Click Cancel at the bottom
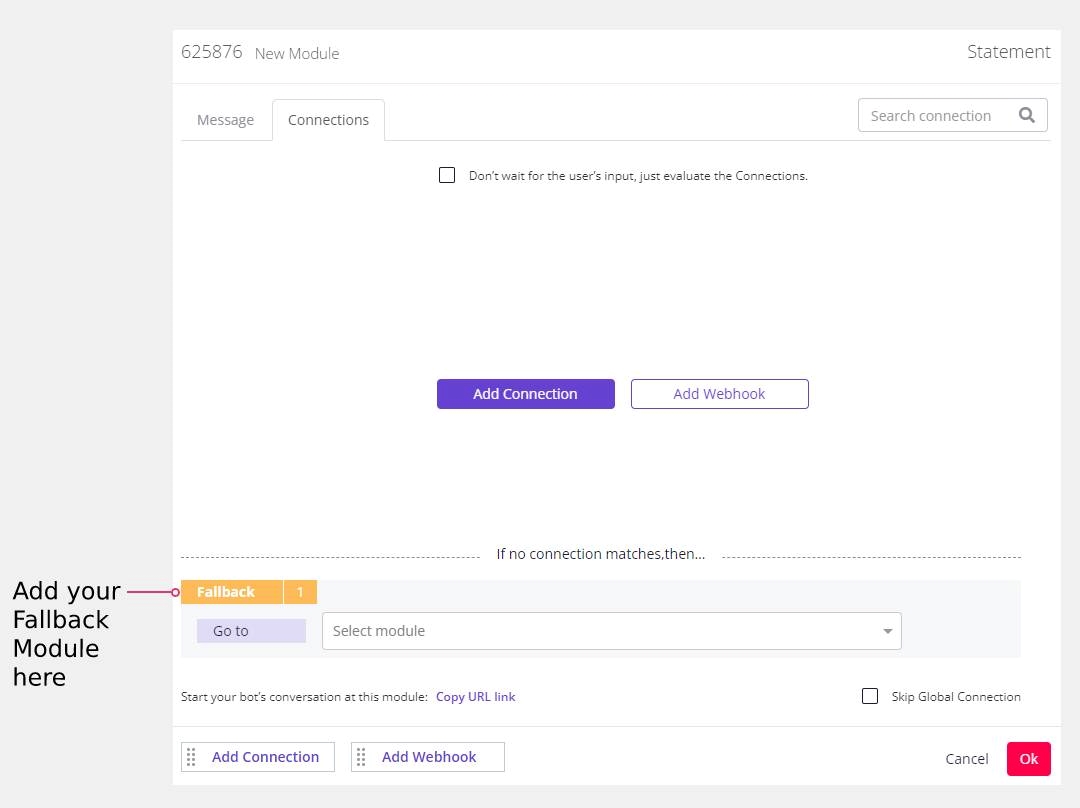 coord(966,758)
